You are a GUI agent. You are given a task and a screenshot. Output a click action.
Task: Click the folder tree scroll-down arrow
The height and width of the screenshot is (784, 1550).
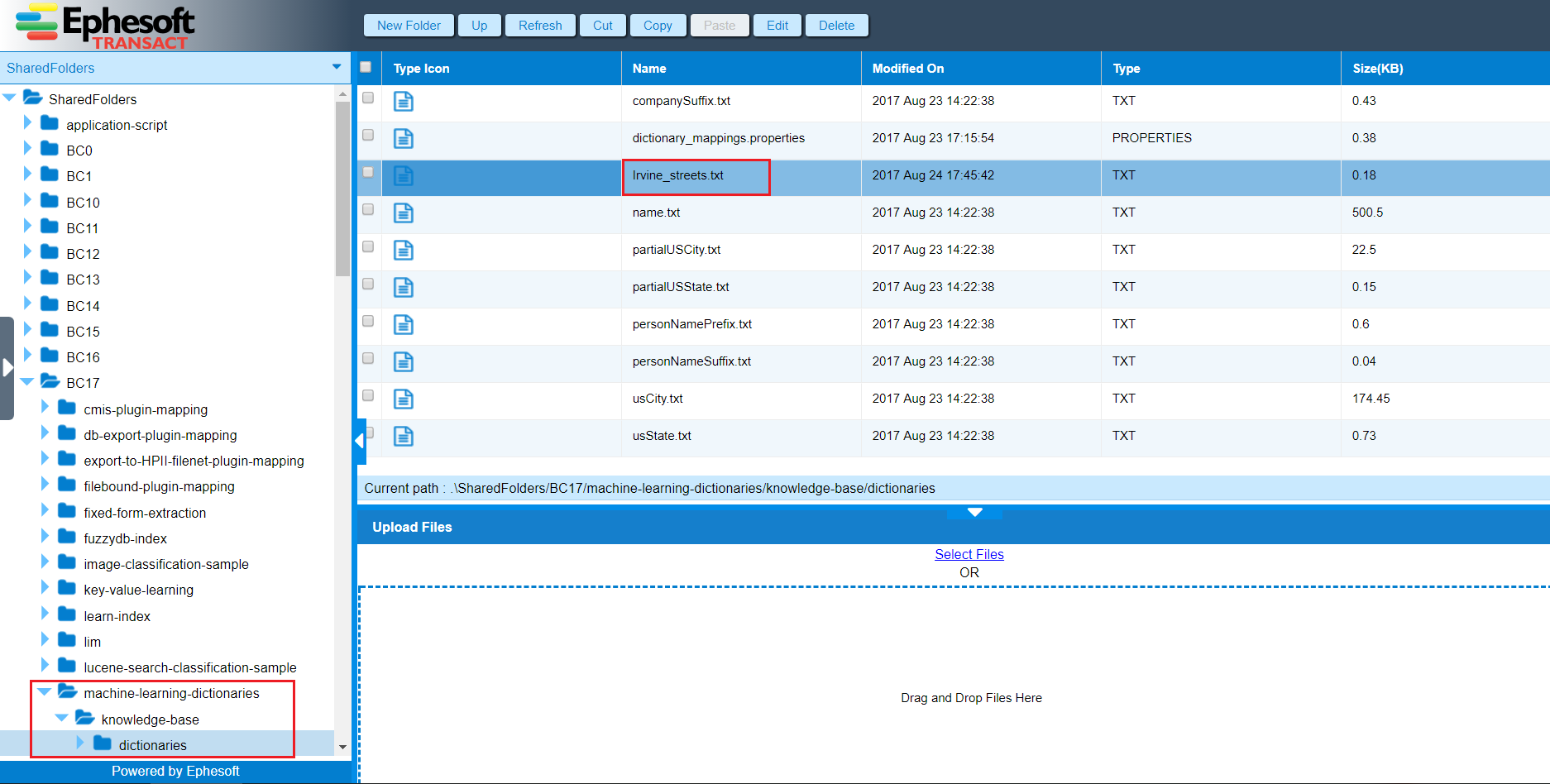coord(342,747)
